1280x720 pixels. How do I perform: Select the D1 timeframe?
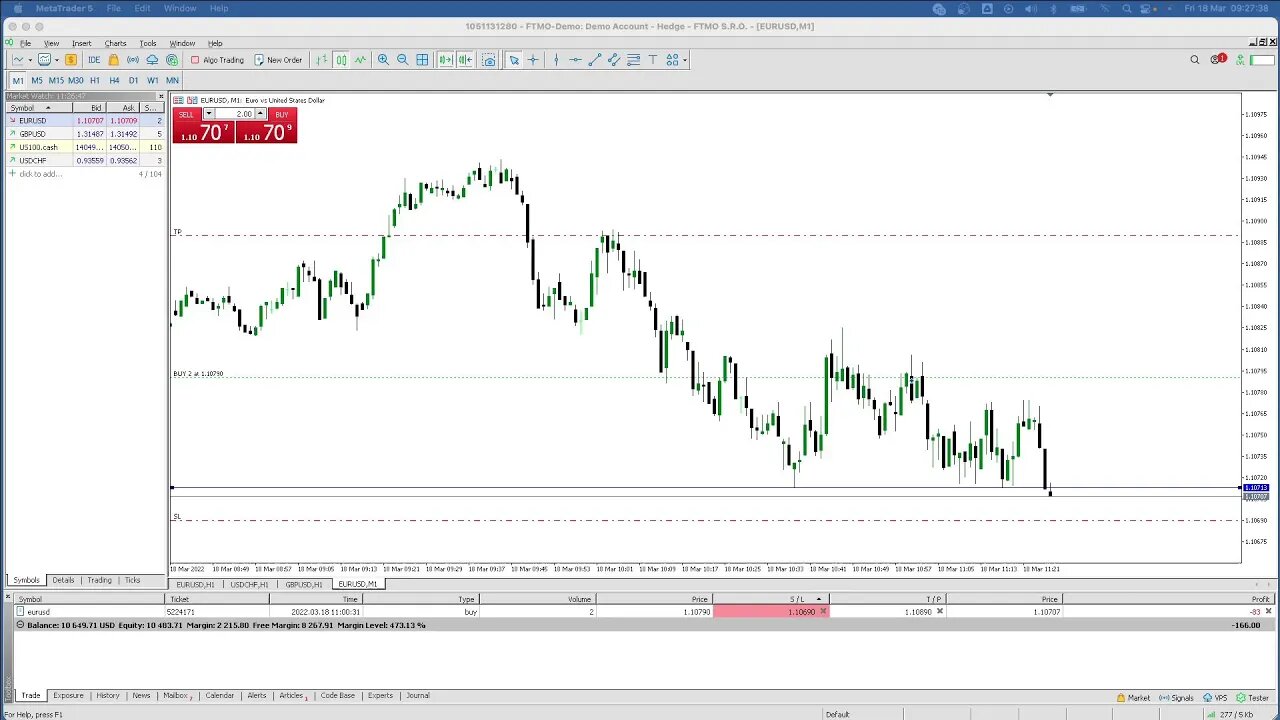click(x=133, y=80)
